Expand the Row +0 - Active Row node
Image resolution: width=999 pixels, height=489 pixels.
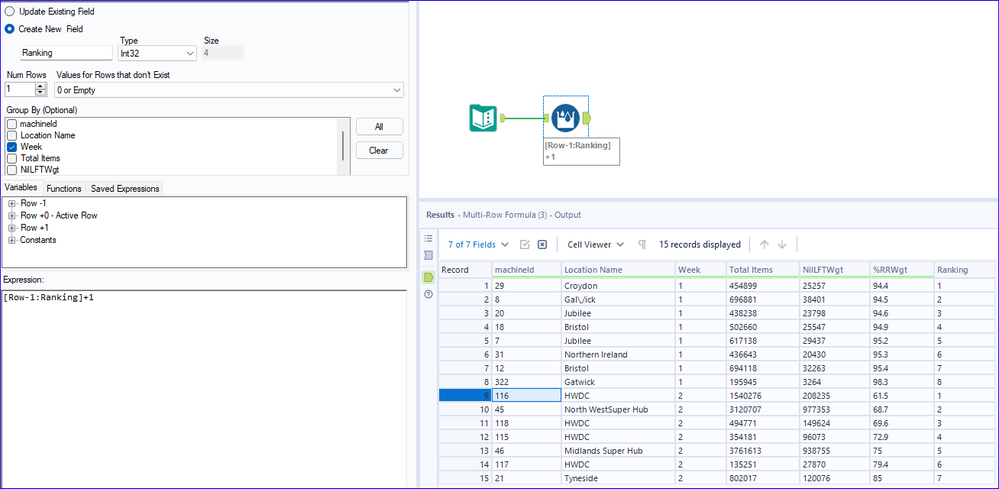coord(11,215)
